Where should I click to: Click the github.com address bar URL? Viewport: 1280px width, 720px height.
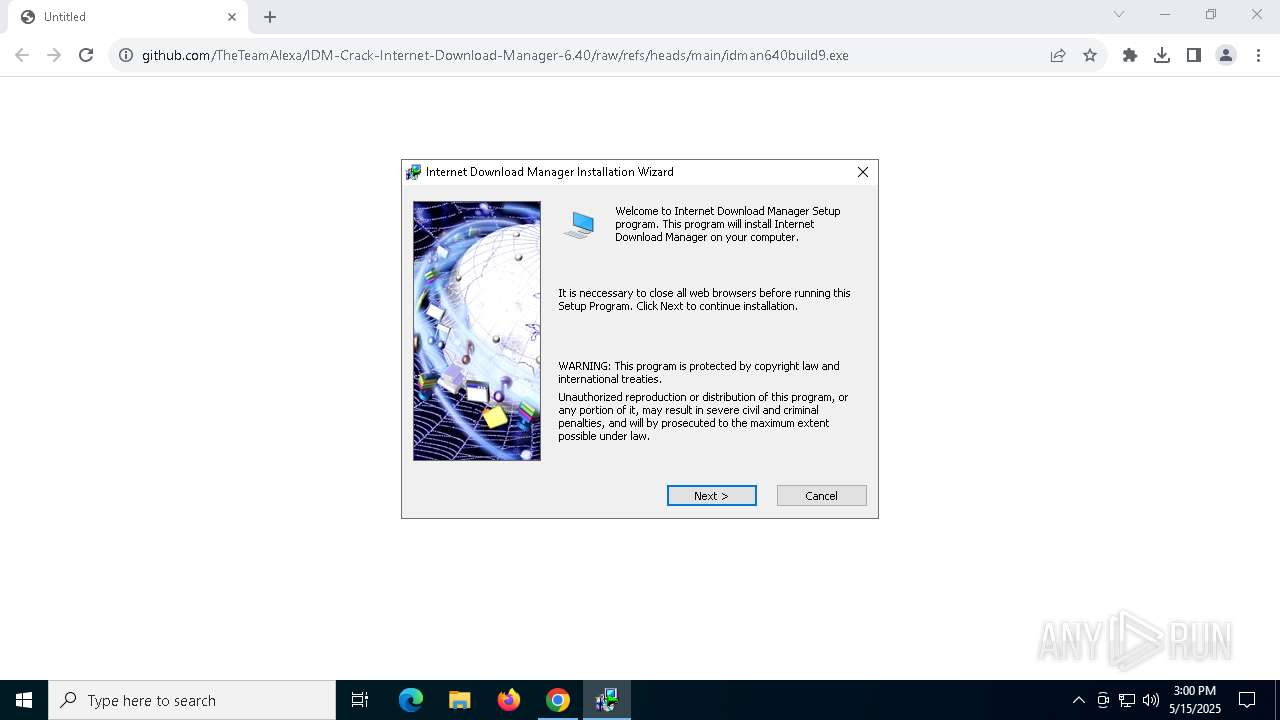coord(495,55)
